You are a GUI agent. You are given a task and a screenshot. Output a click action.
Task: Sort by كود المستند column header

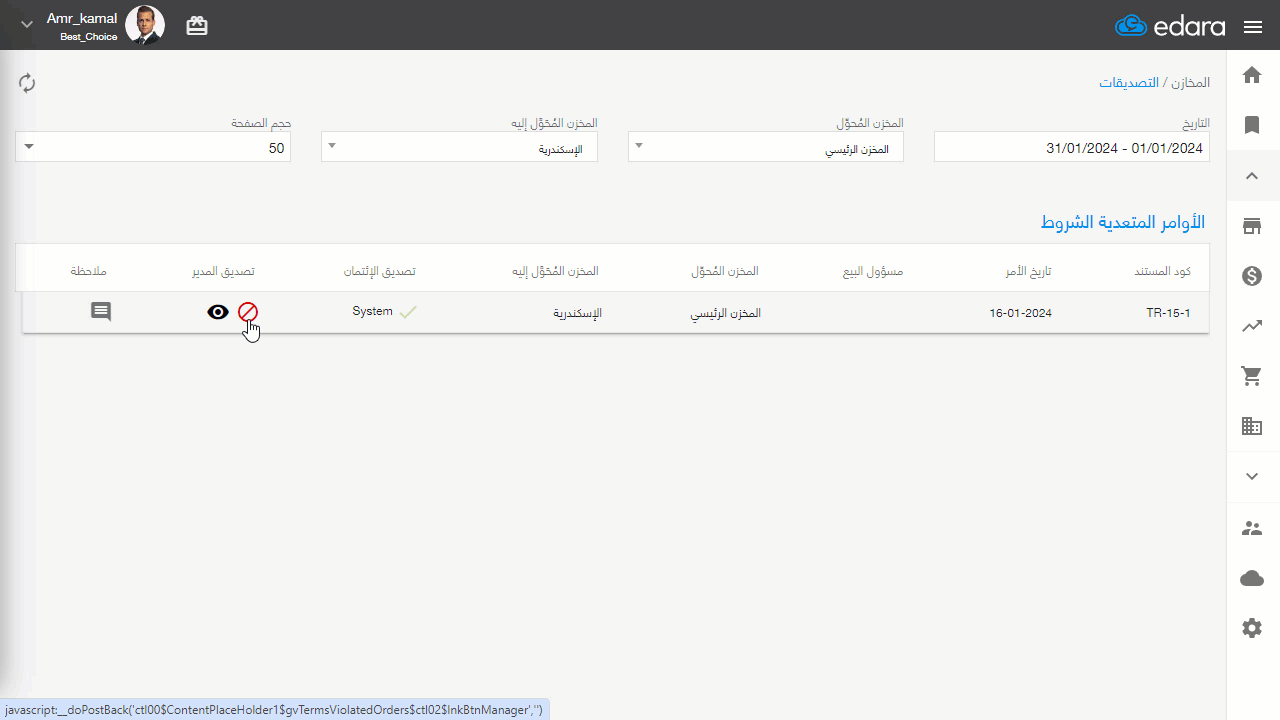(x=1162, y=272)
